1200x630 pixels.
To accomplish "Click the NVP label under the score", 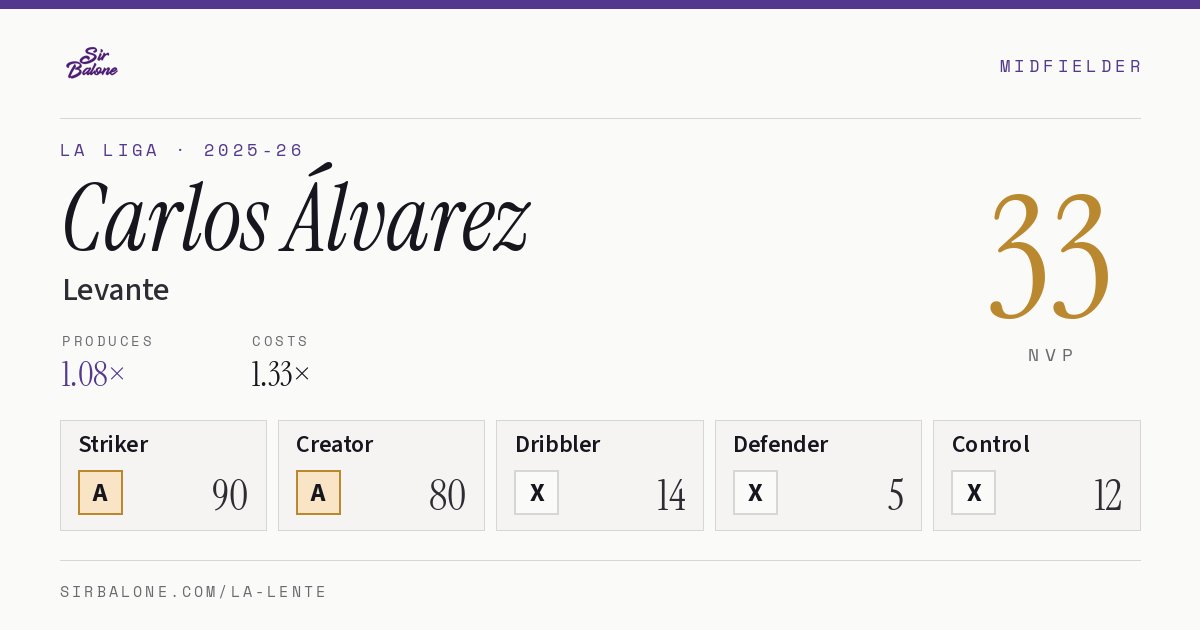I will [x=1051, y=355].
